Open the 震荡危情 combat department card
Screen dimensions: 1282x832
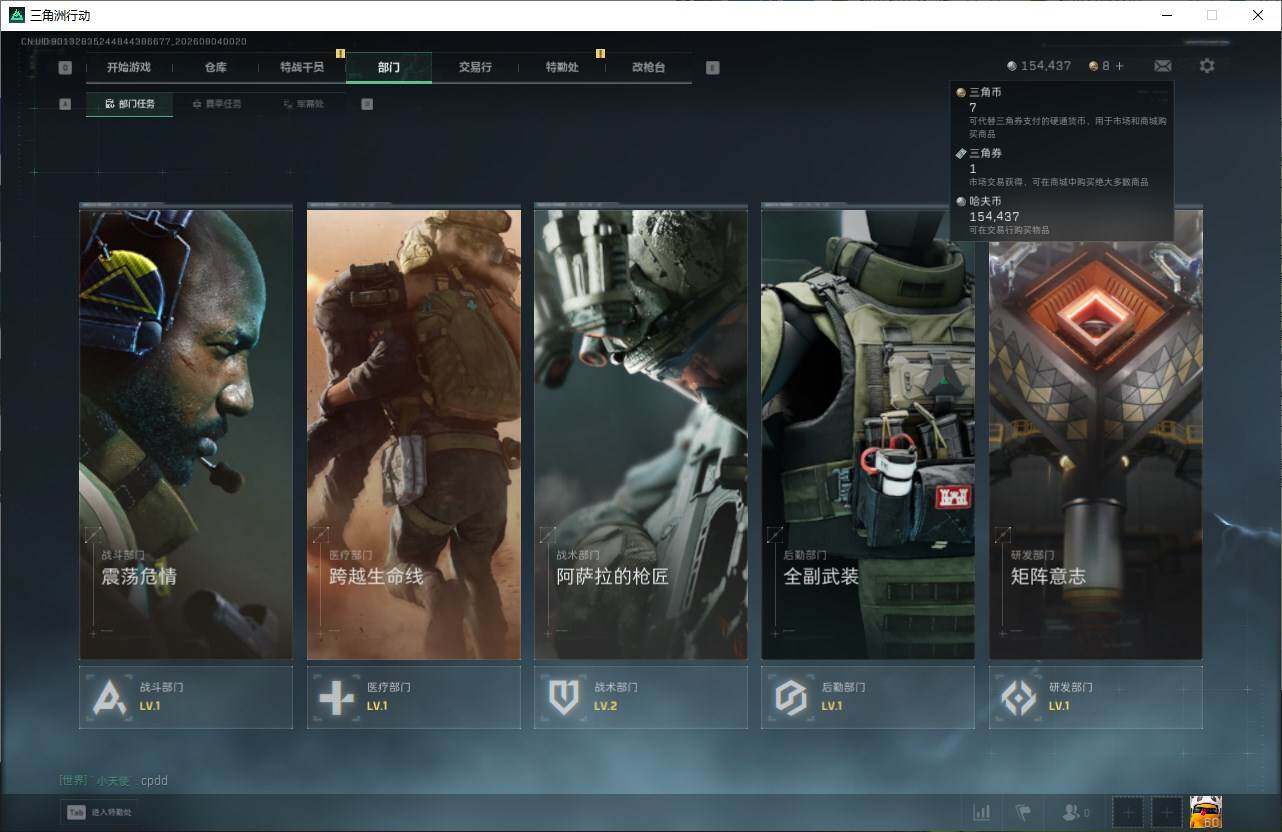point(186,432)
